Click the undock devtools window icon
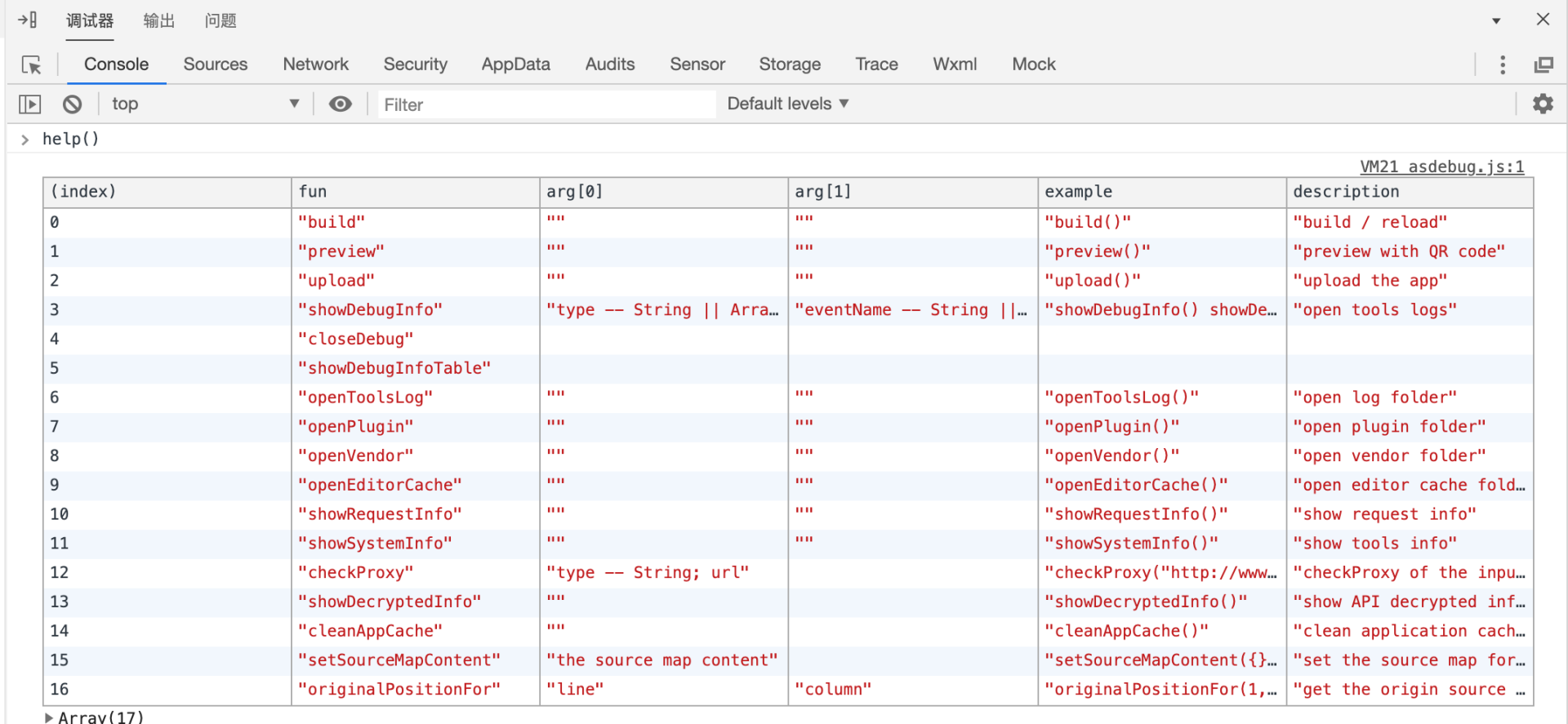The width and height of the screenshot is (1568, 724). tap(1543, 64)
